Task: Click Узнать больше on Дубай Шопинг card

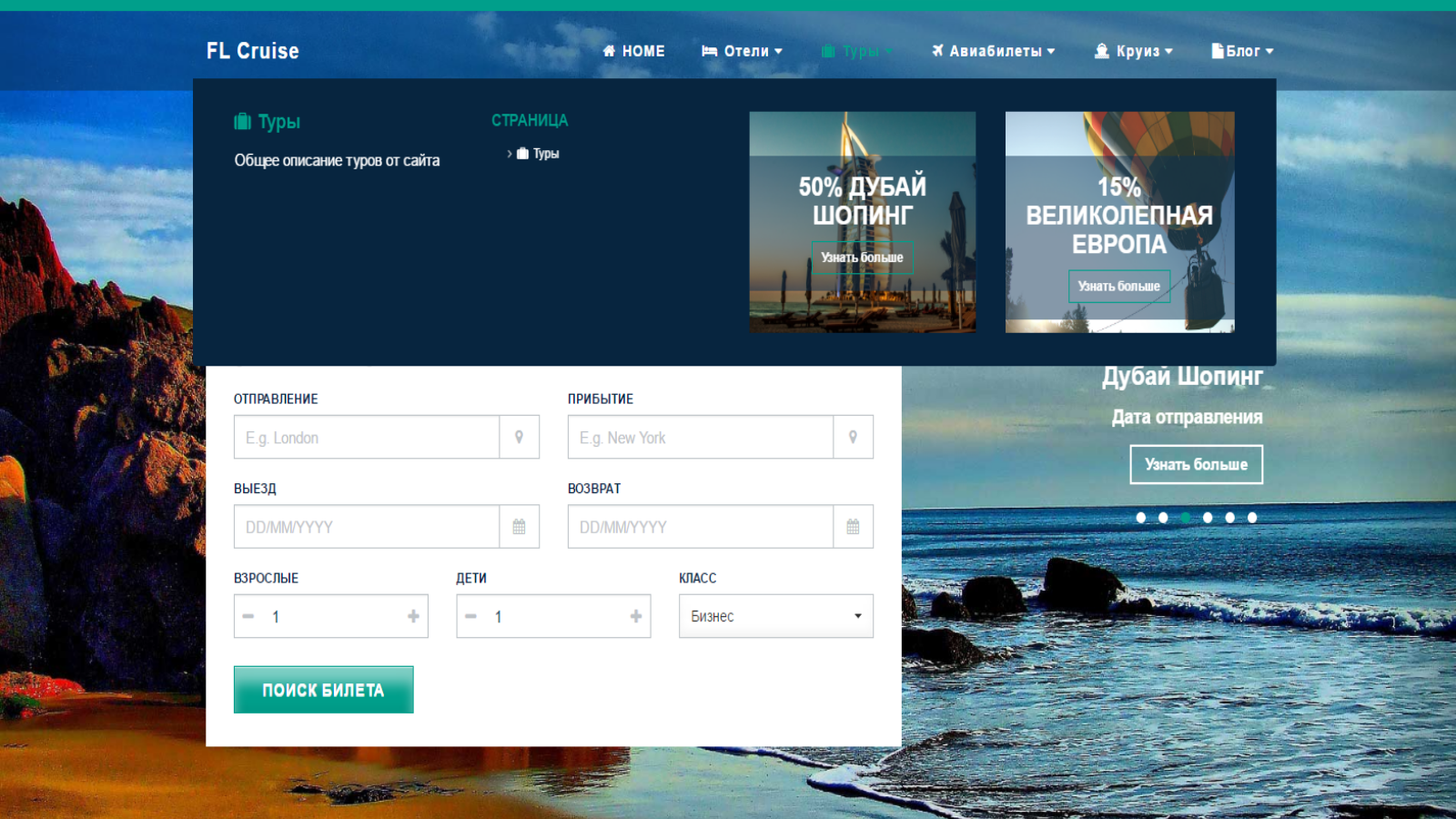Action: coord(862,258)
